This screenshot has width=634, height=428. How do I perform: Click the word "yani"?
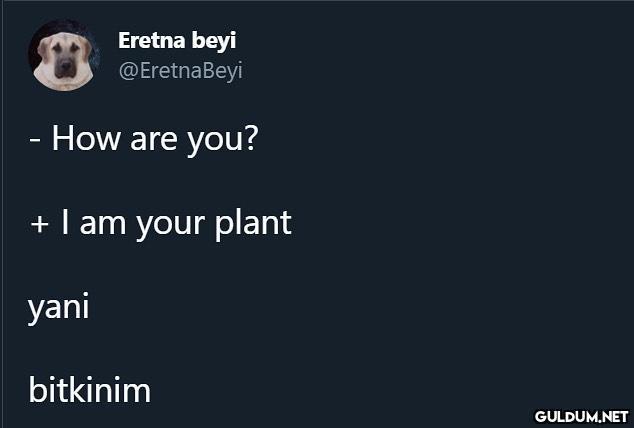[59, 306]
